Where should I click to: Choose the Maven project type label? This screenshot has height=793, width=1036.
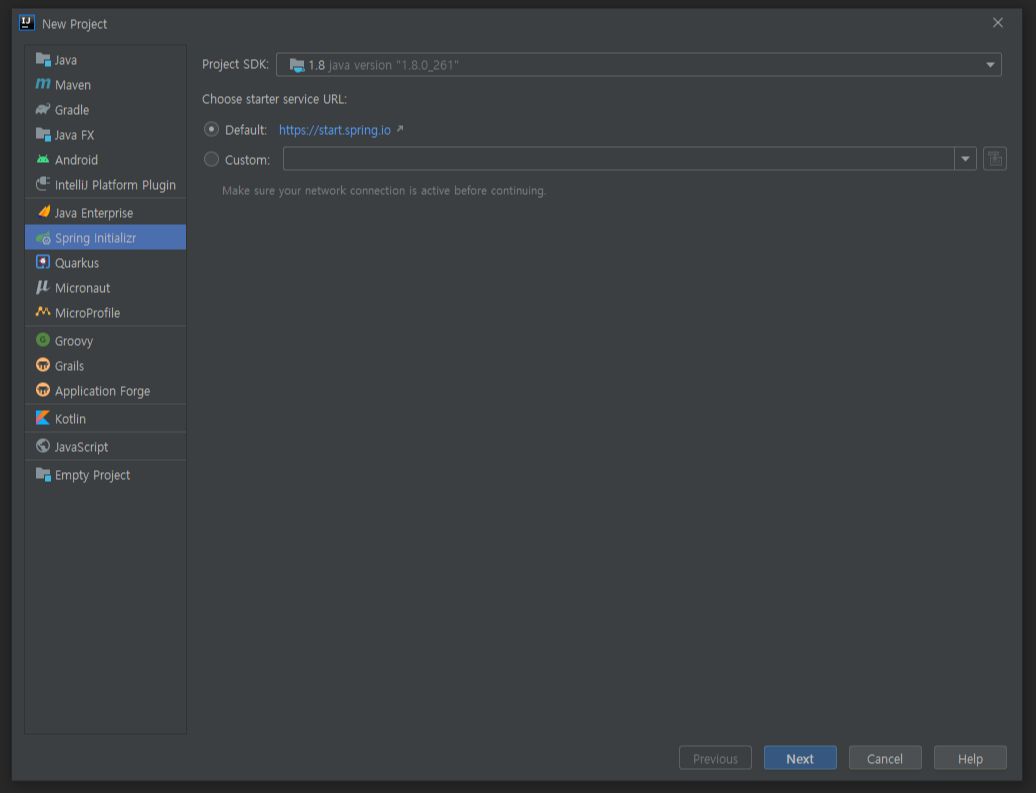[x=73, y=85]
